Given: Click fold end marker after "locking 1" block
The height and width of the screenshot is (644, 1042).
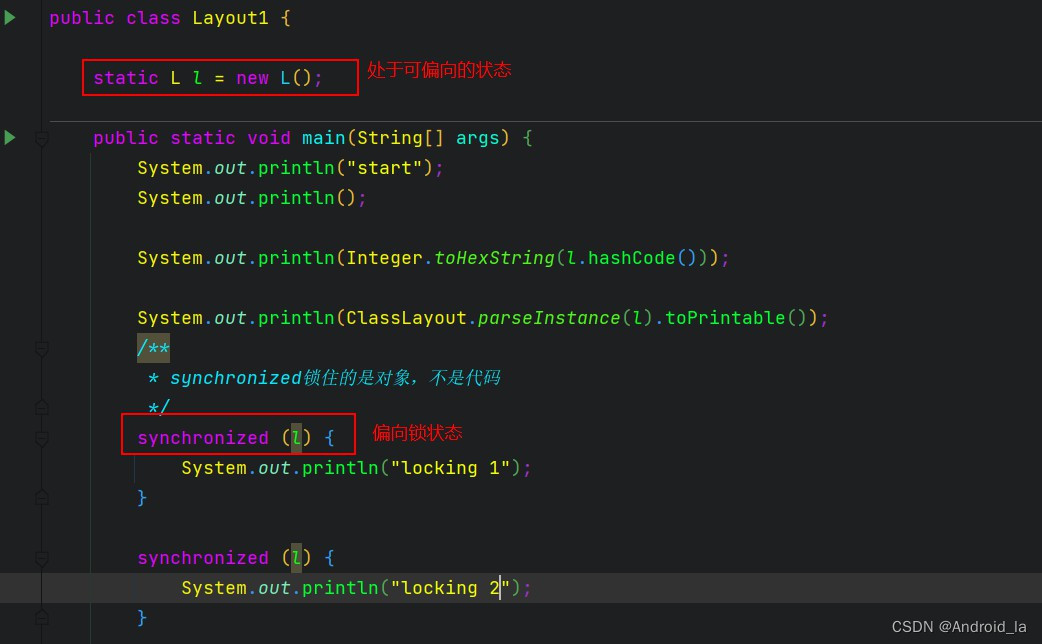Looking at the screenshot, I should click(x=42, y=497).
